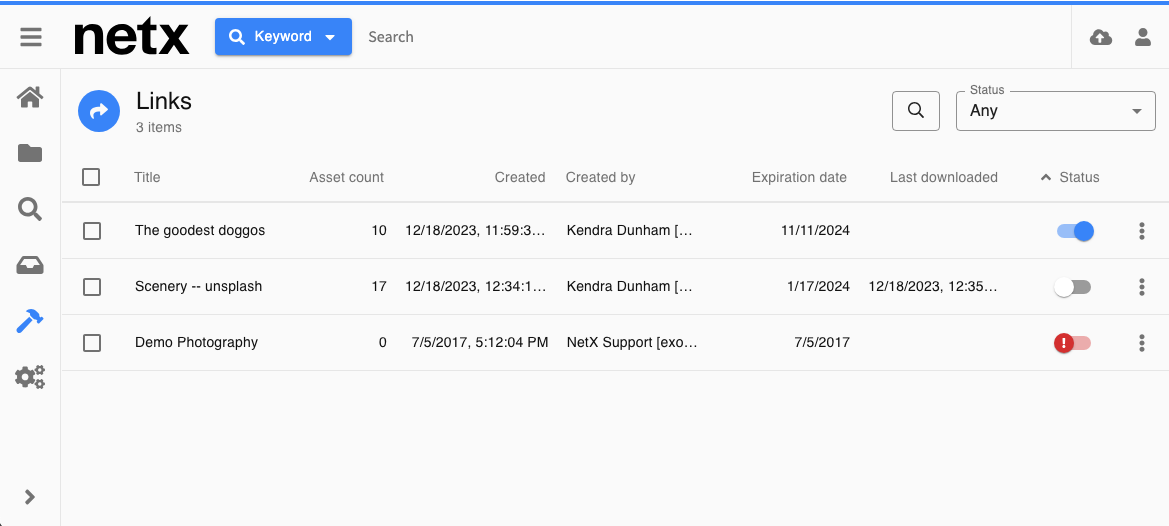
Task: Click Kendra Dunham in The goodest doggos row
Action: click(630, 230)
